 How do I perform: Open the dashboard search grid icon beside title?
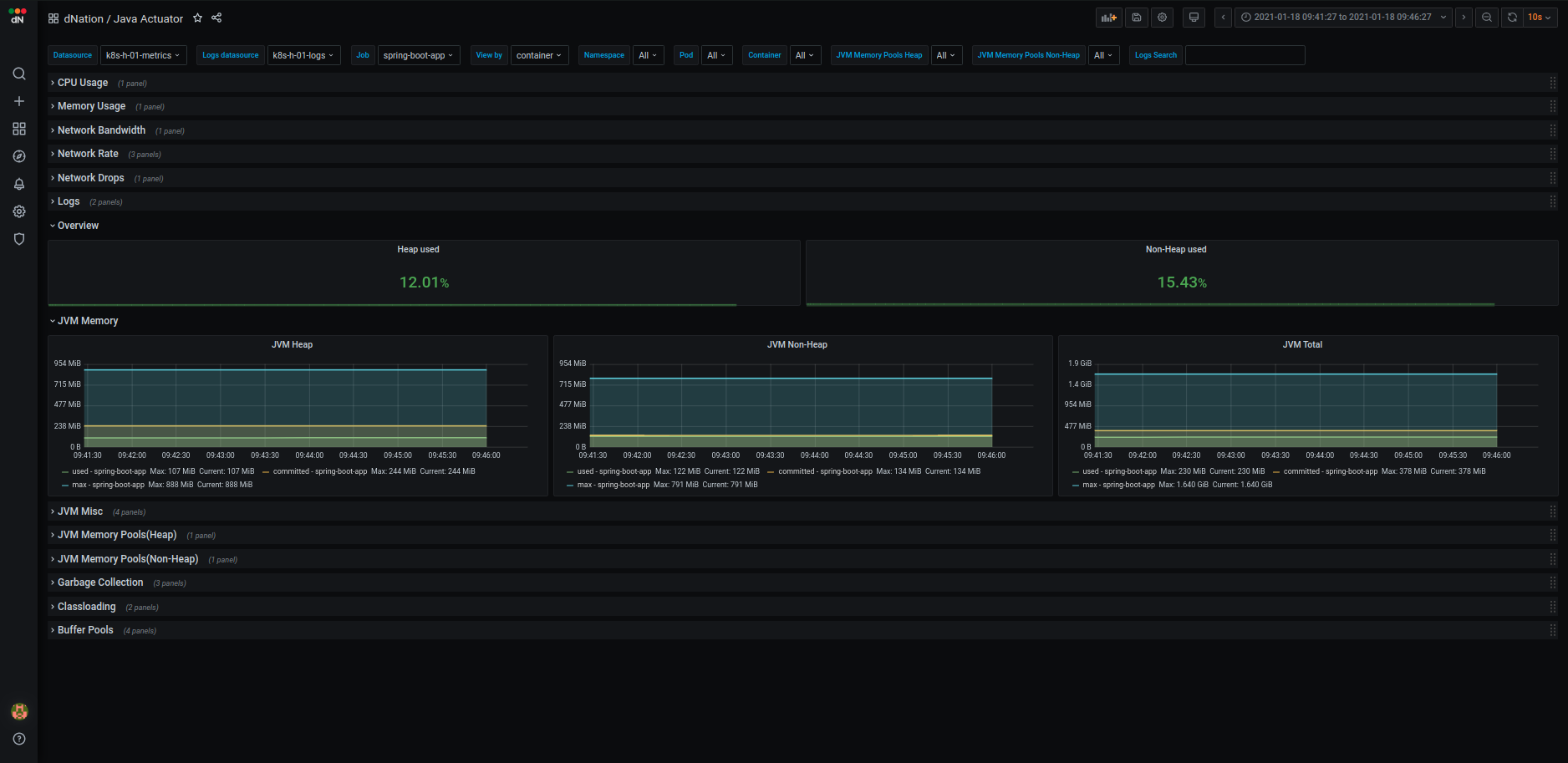click(x=53, y=18)
